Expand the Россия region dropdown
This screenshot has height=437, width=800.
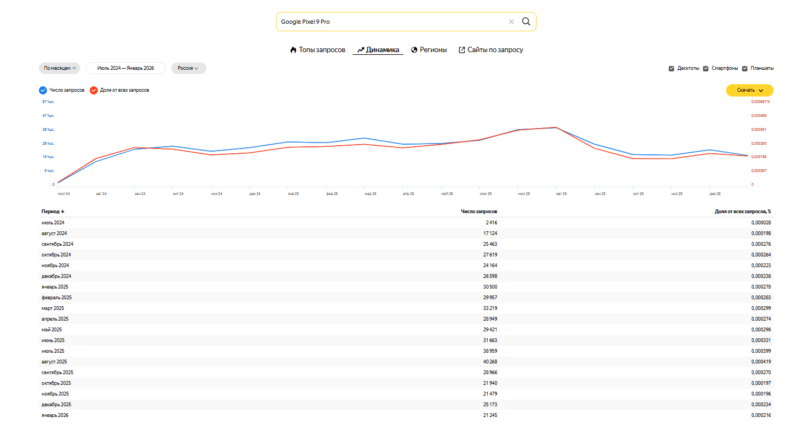tap(188, 68)
